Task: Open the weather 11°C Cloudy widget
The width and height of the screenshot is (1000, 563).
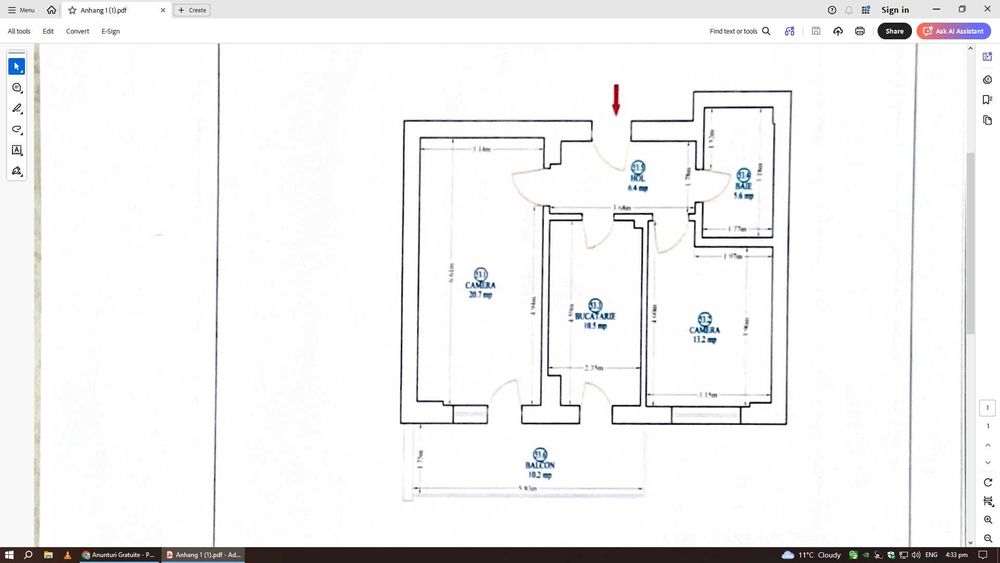Action: 811,555
